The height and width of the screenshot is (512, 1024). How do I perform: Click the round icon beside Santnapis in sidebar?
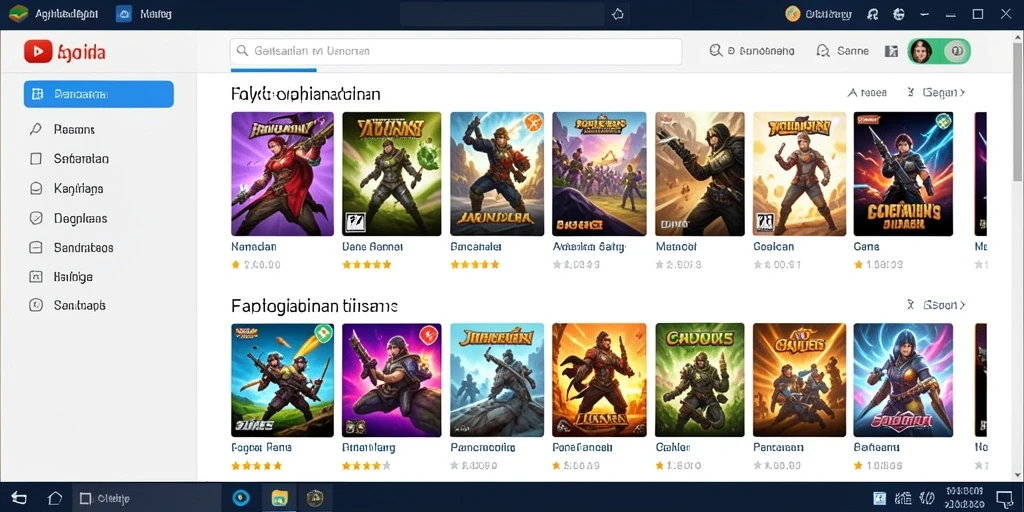tap(36, 305)
